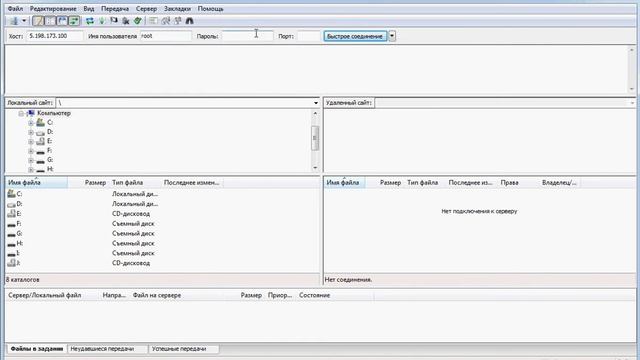
Task: Switch to the Файлы в задании tab
Action: (36, 349)
